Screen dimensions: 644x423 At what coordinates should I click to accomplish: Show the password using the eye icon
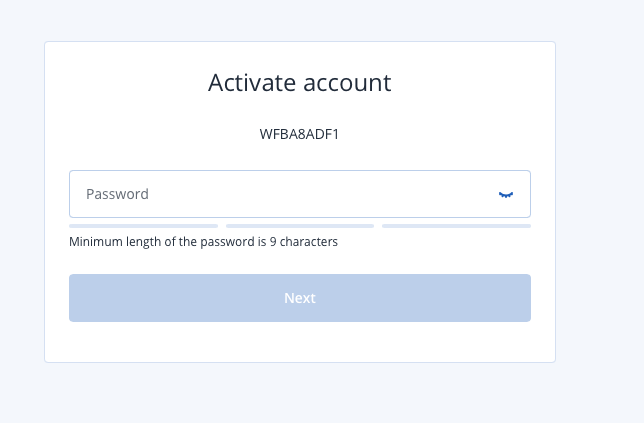506,194
